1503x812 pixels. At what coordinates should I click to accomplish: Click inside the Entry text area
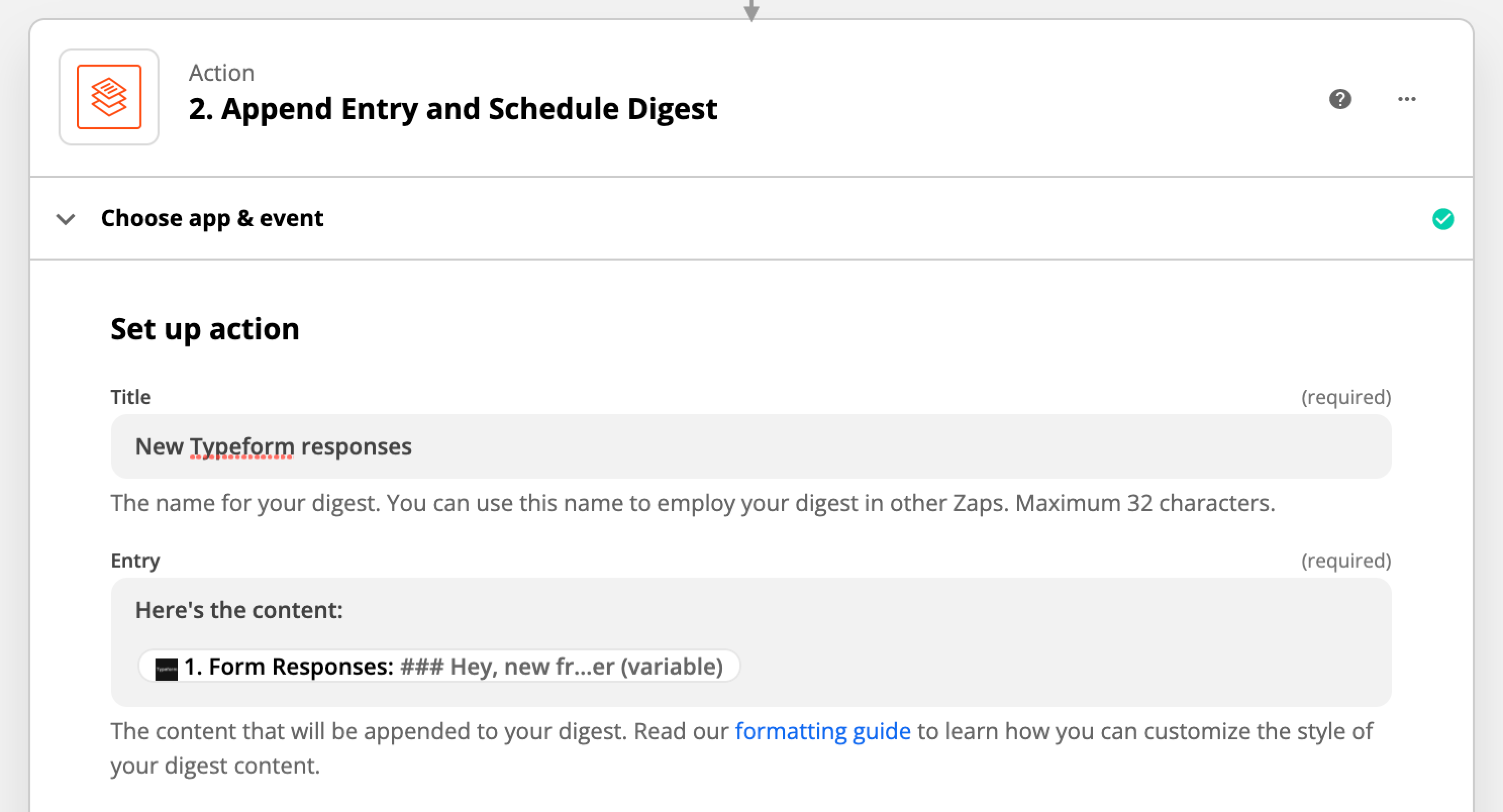(x=751, y=642)
